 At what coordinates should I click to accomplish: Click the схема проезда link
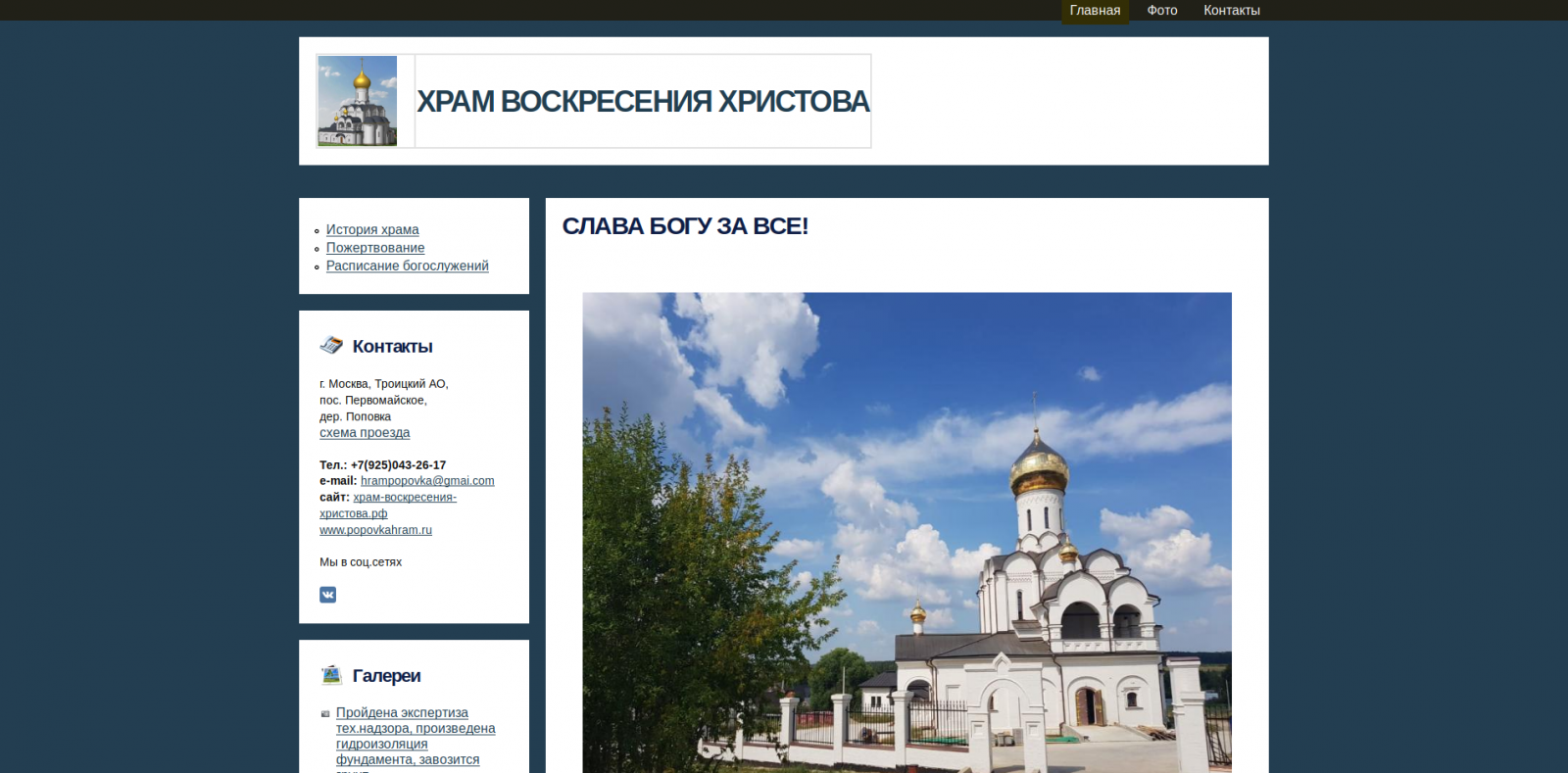coord(365,432)
